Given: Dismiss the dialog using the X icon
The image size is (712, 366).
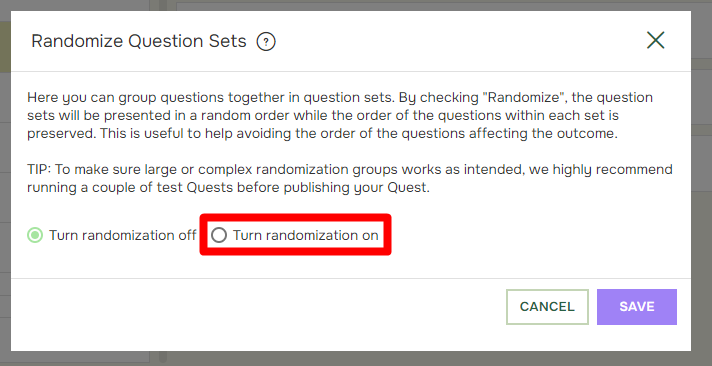Looking at the screenshot, I should (x=656, y=40).
